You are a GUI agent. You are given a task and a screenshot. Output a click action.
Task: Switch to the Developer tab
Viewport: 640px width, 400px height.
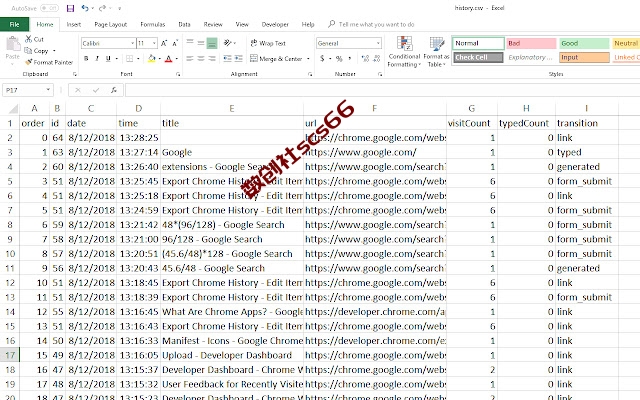[275, 24]
